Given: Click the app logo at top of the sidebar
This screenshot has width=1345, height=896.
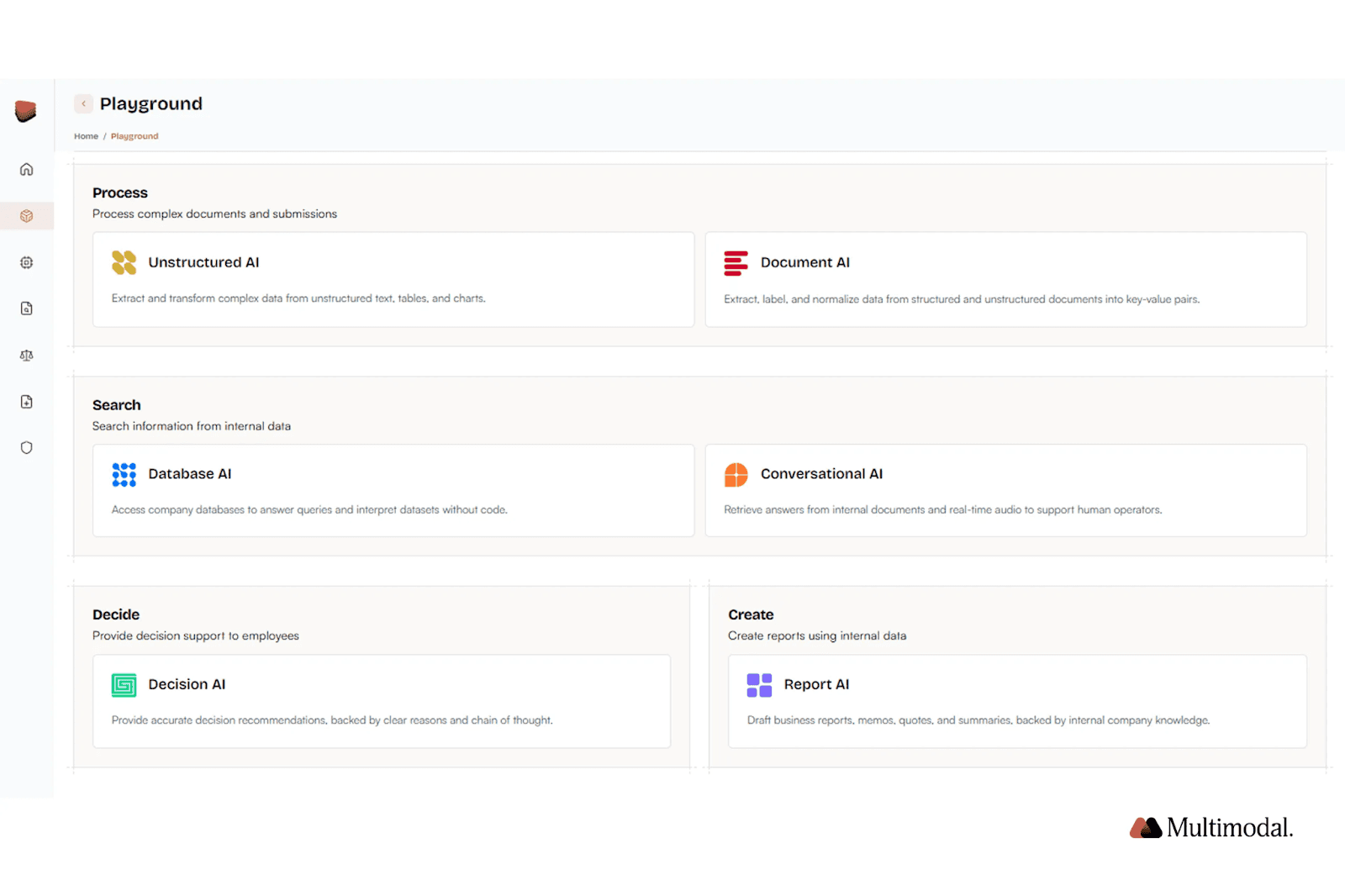Looking at the screenshot, I should tap(26, 111).
